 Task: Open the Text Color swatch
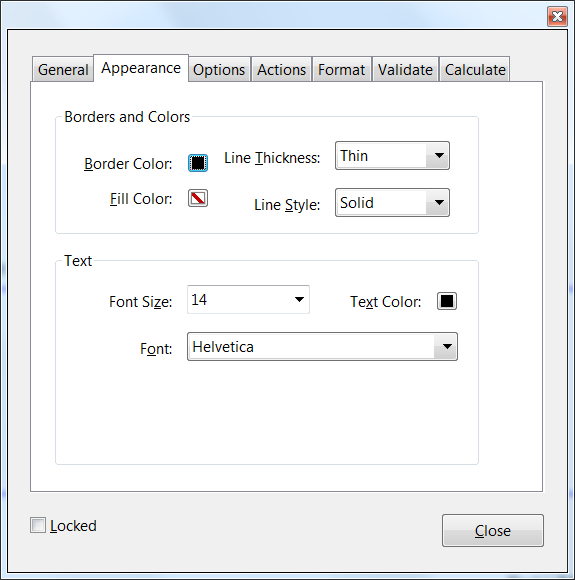(447, 301)
